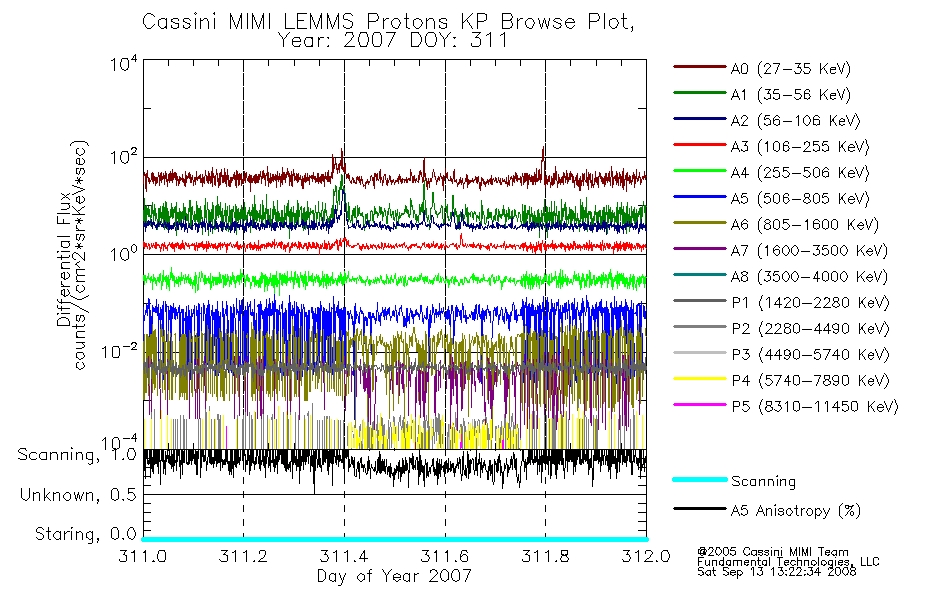
Task: Click the A3 (106-255 KeV) red legend line
Action: [700, 145]
